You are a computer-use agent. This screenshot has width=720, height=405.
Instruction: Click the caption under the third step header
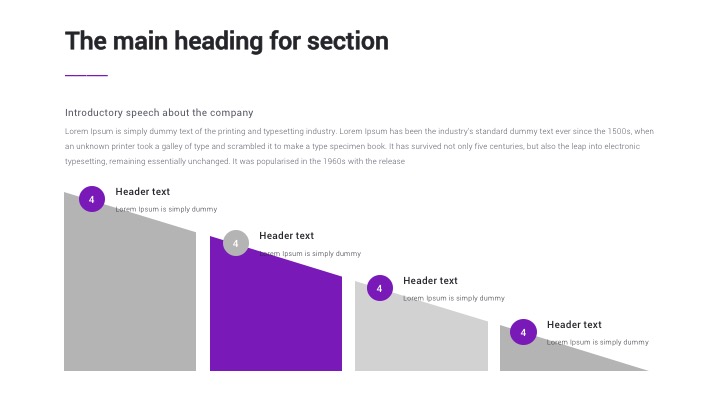(x=454, y=298)
